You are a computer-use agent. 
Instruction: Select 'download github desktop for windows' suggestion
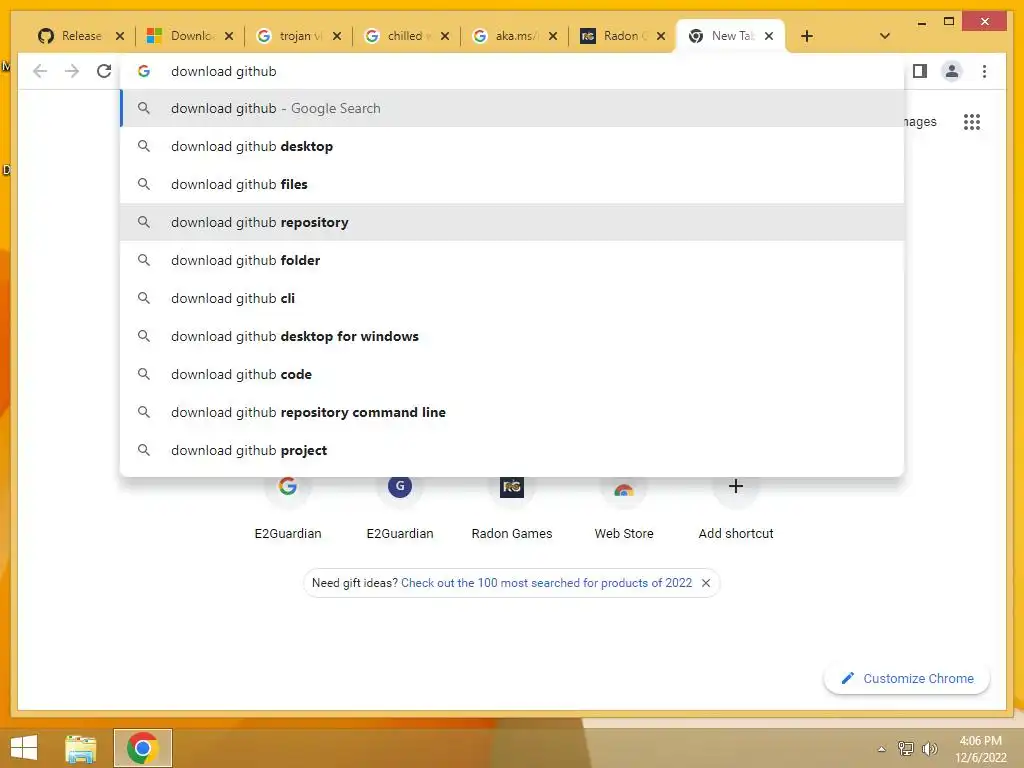click(512, 336)
